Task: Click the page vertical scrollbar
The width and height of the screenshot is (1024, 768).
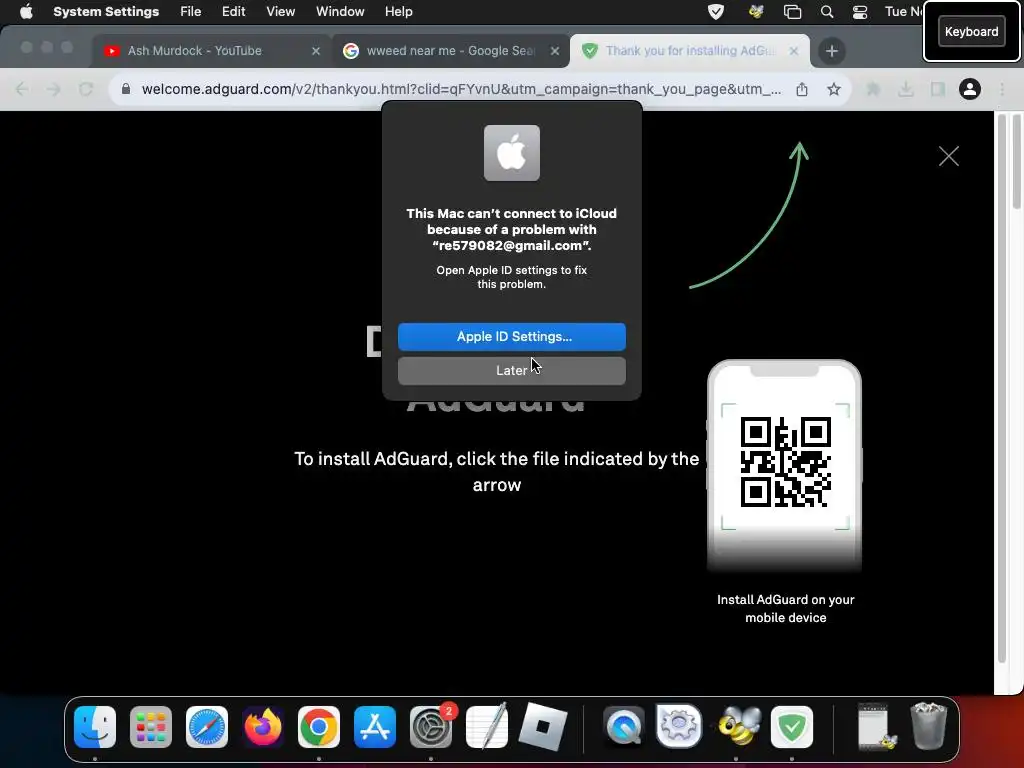Action: [x=1002, y=389]
